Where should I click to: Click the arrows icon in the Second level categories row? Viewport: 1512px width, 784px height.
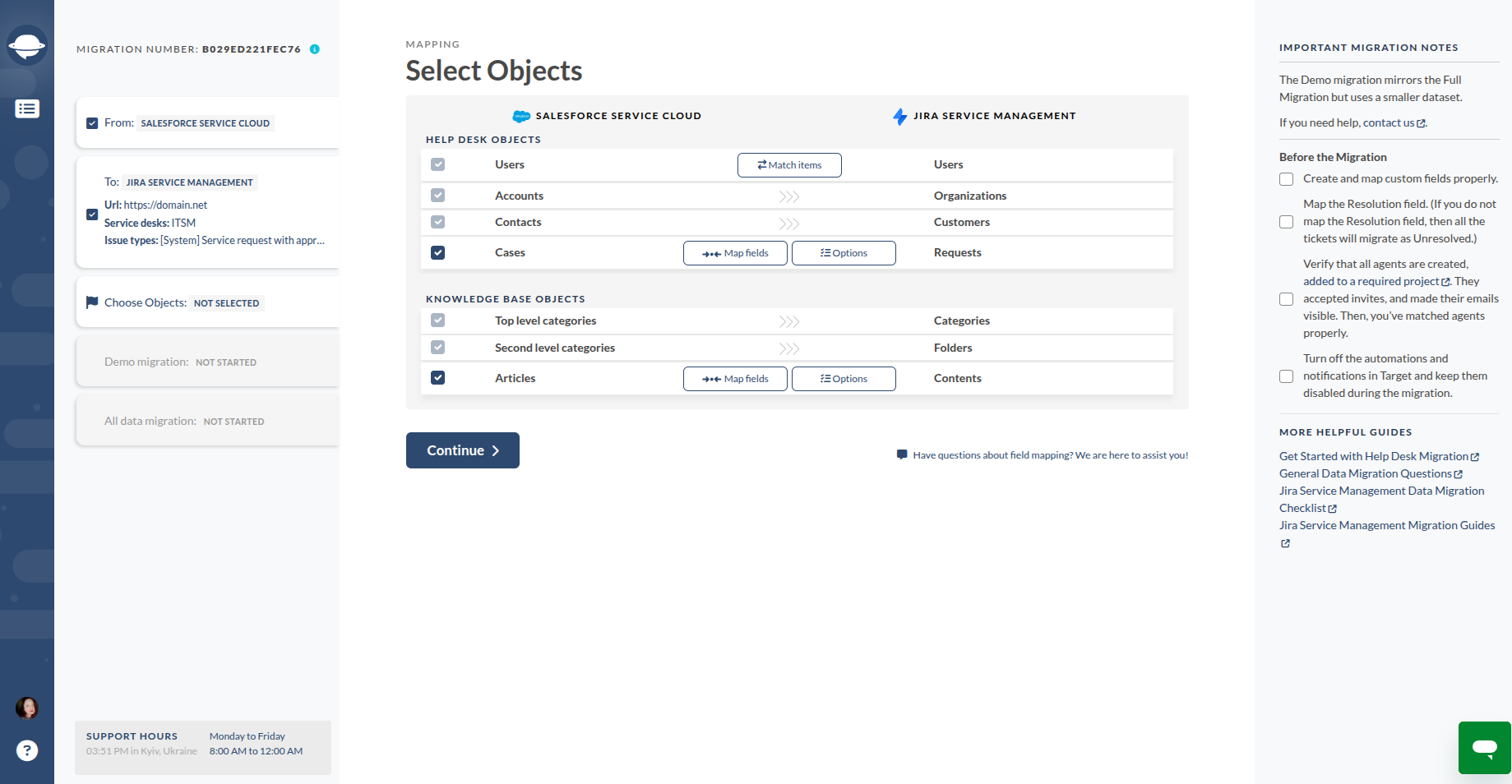789,348
